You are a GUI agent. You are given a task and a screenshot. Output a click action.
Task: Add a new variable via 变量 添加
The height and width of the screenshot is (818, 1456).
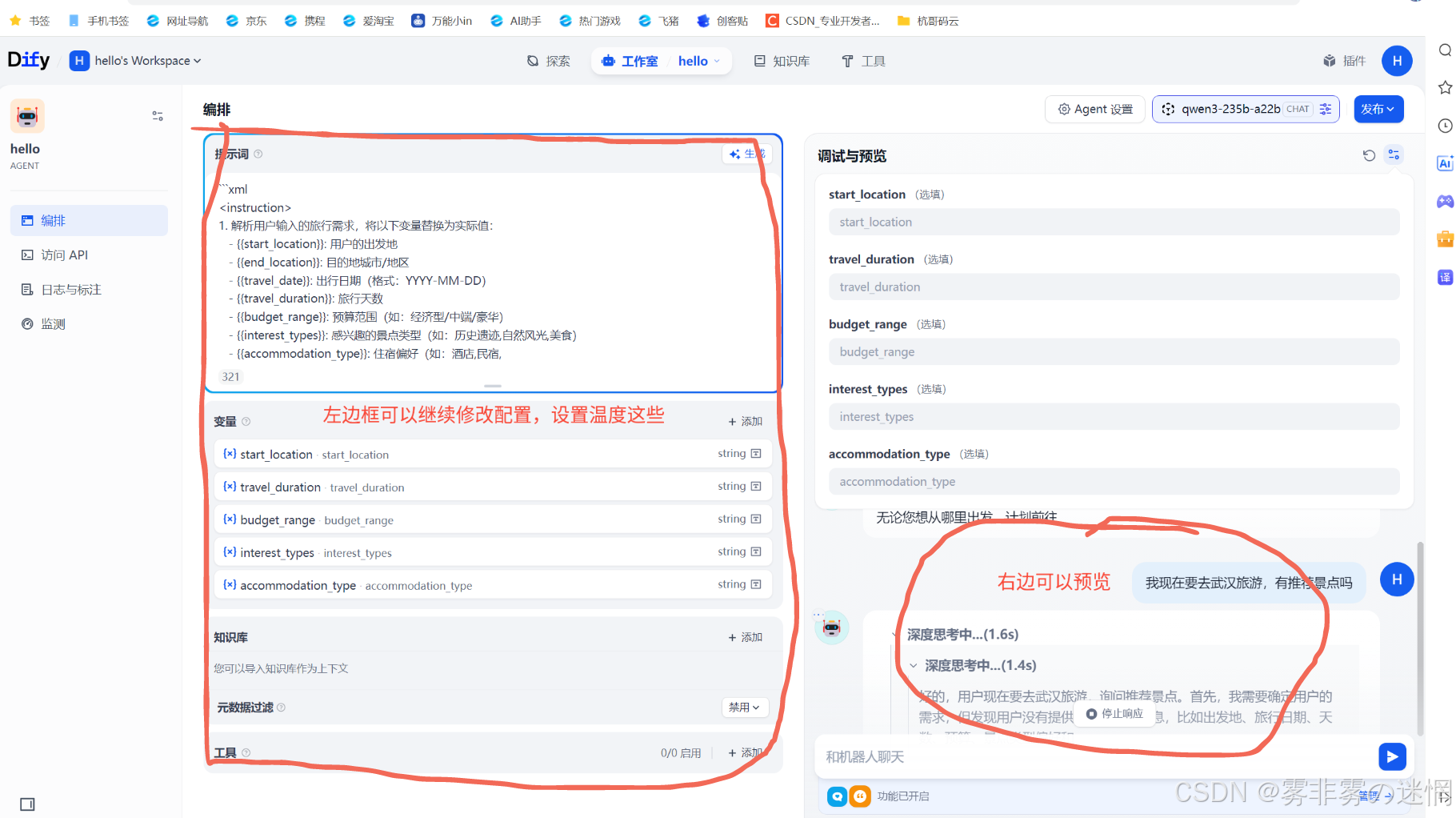click(x=746, y=421)
